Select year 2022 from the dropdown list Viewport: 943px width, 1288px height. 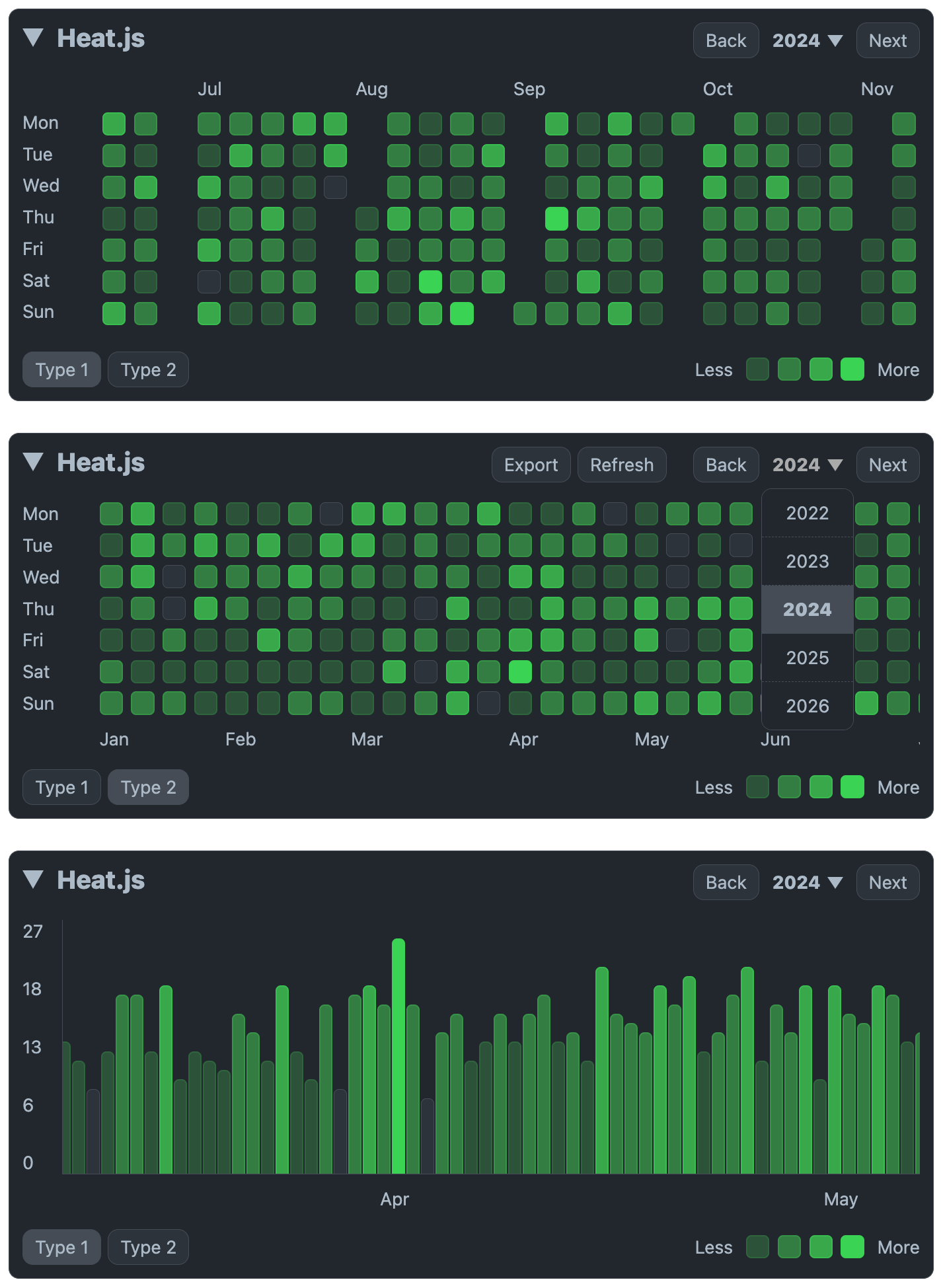(x=808, y=513)
